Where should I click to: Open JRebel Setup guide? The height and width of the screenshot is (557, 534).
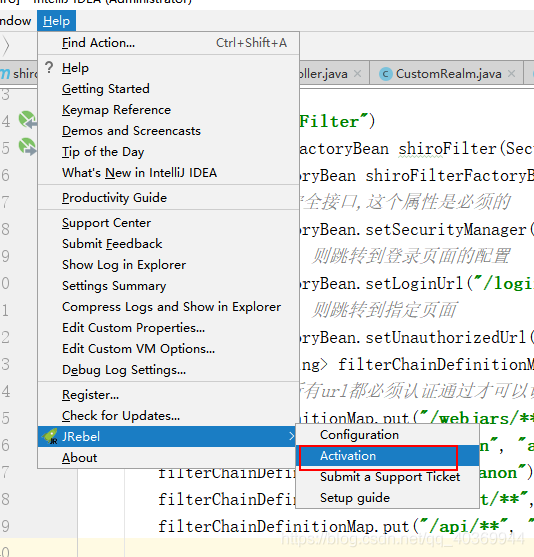pos(387,498)
